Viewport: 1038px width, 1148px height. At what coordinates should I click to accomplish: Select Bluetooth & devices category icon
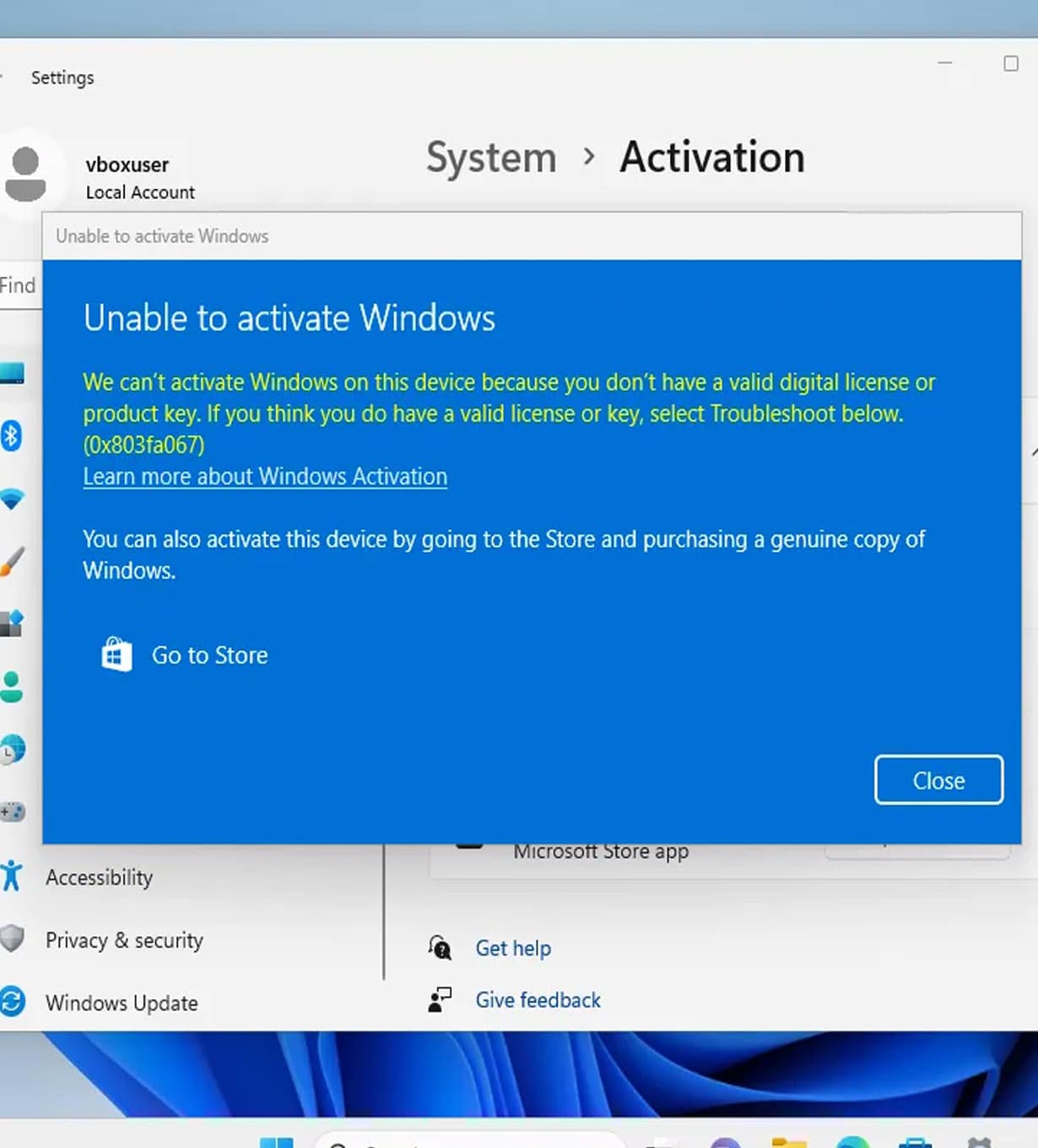[x=11, y=436]
